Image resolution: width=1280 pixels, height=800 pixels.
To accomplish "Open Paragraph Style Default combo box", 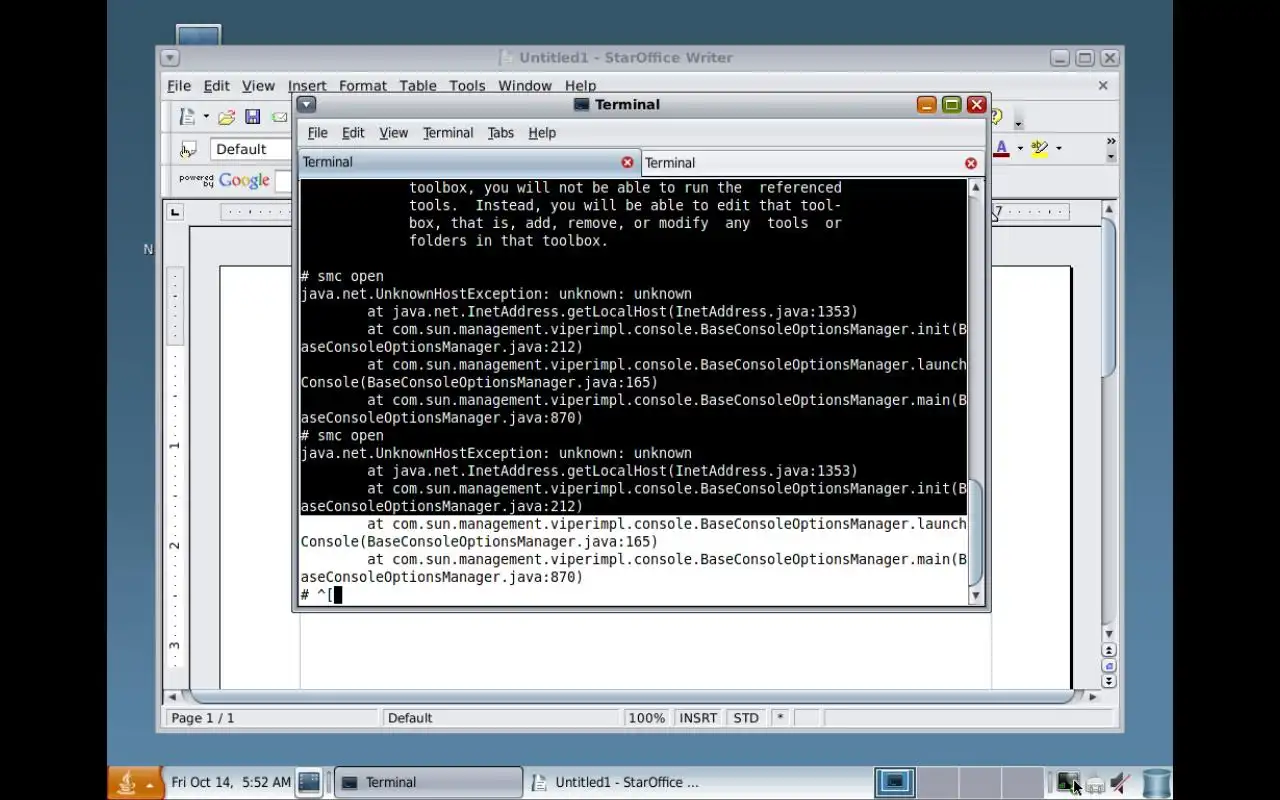I will (x=250, y=149).
